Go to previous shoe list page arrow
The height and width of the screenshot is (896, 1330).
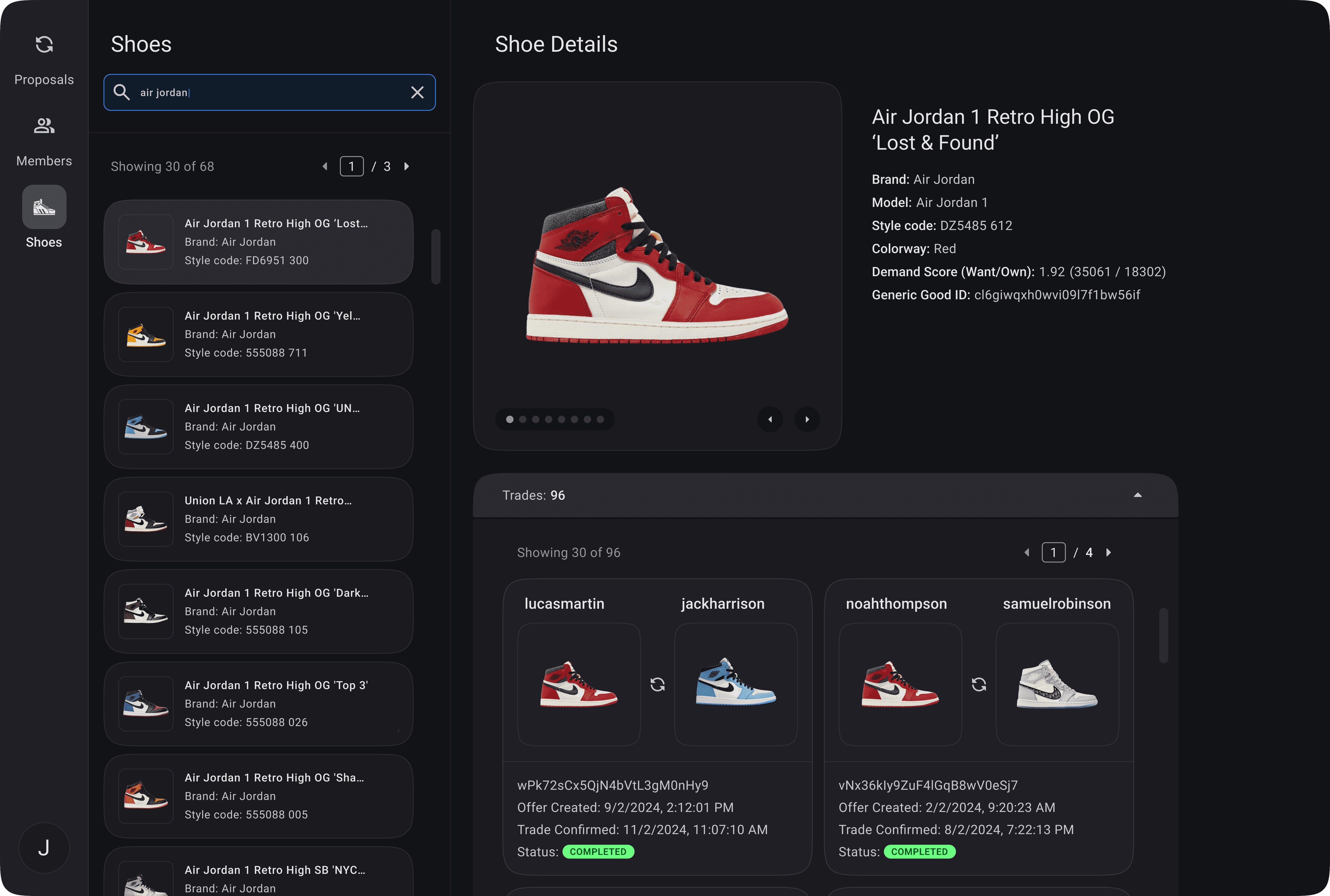click(x=325, y=166)
